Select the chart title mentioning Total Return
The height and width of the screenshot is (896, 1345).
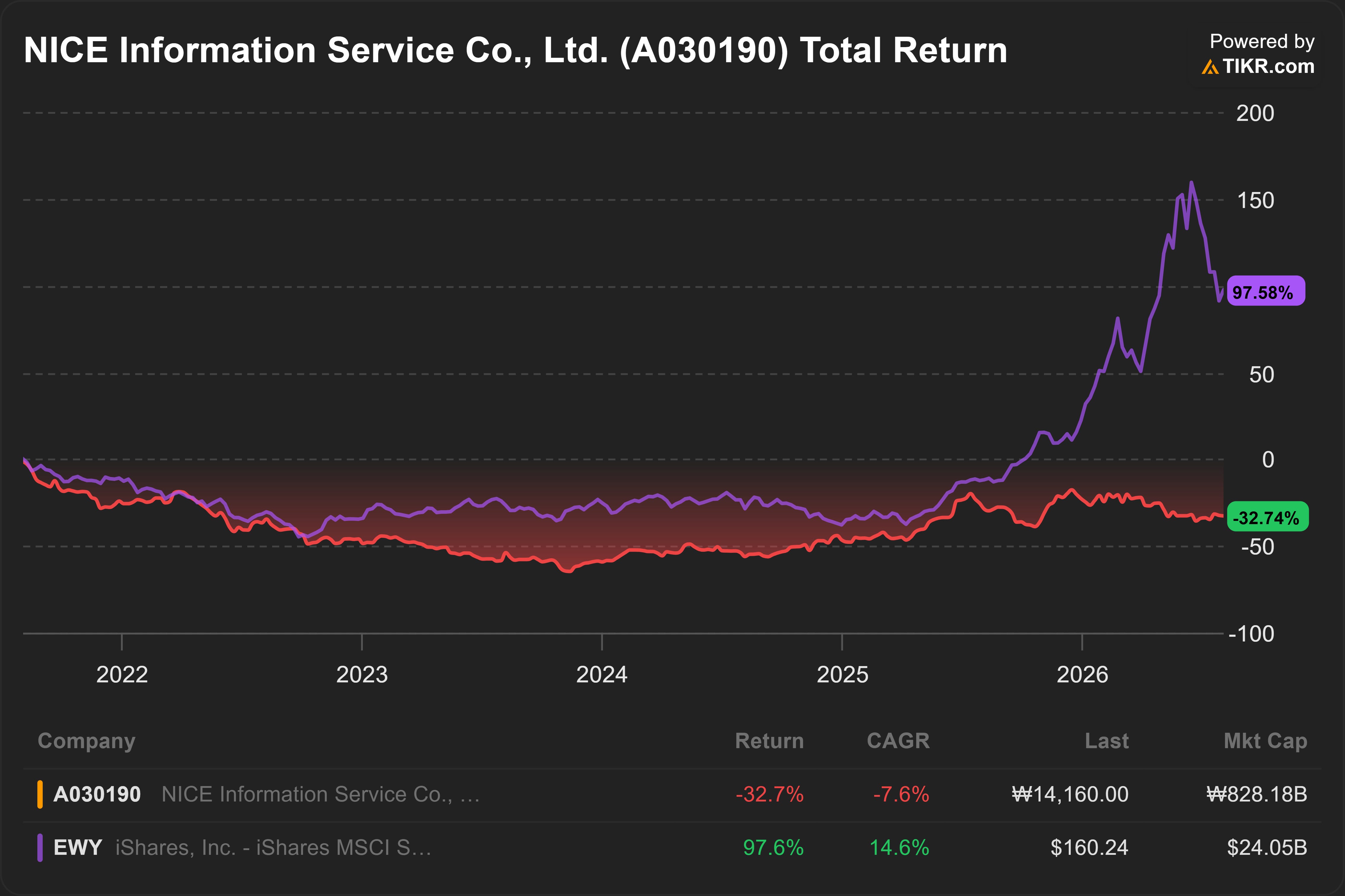point(515,50)
